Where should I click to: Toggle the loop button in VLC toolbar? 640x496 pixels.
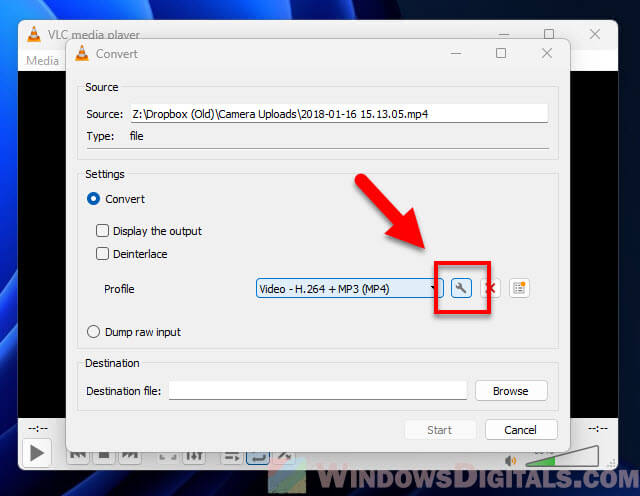tap(258, 456)
